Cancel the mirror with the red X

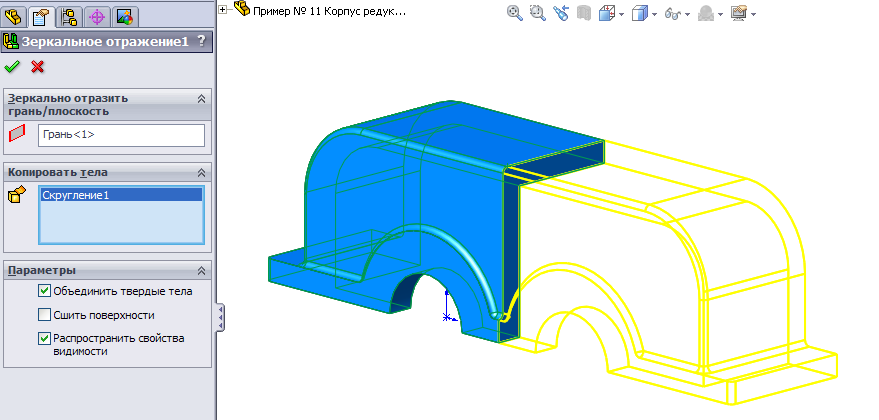(x=38, y=67)
